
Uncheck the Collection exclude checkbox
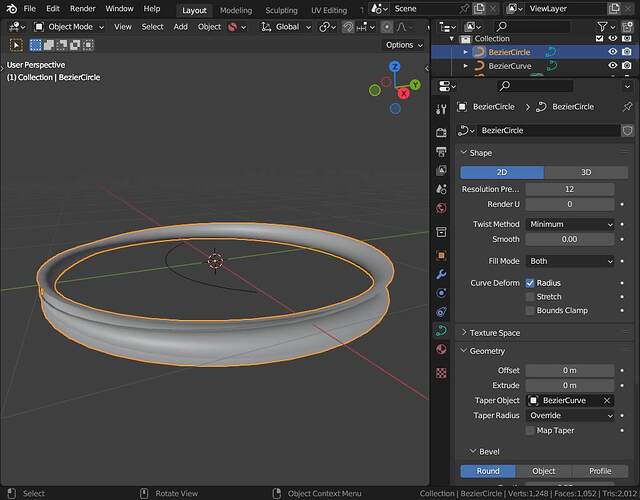click(599, 38)
